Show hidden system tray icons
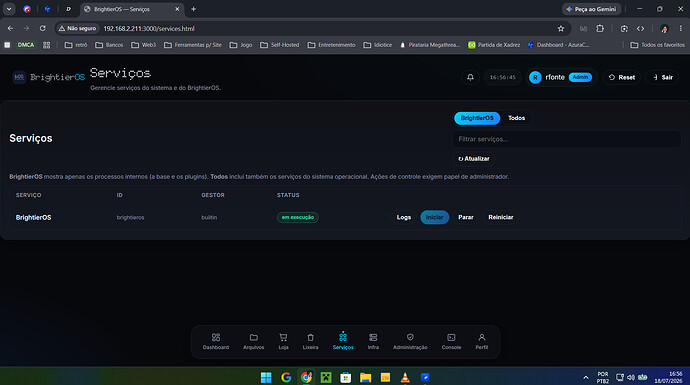Screen dimensions: 690x385 click(586, 378)
